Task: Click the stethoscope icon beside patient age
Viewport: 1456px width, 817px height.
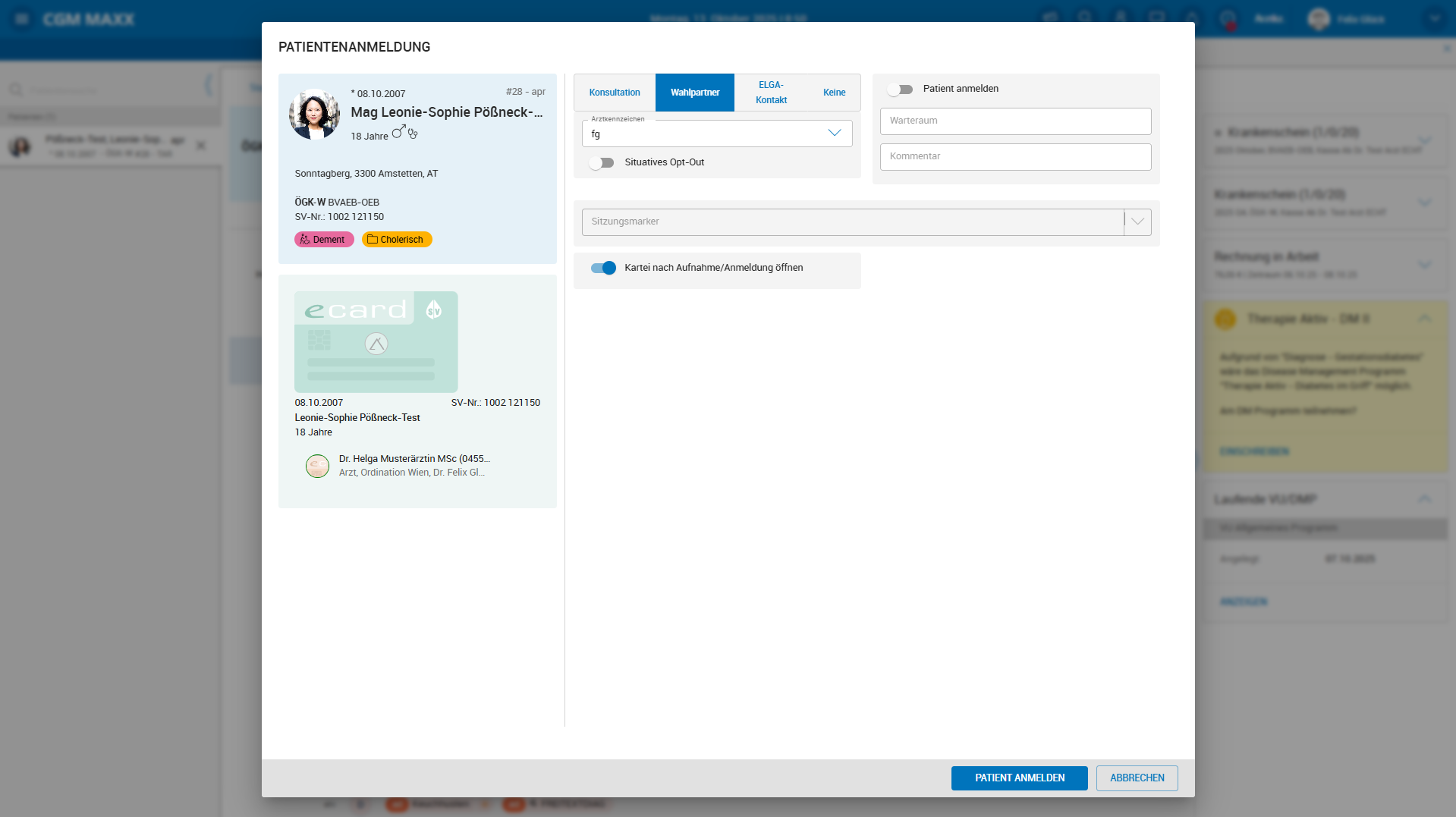Action: (x=413, y=134)
